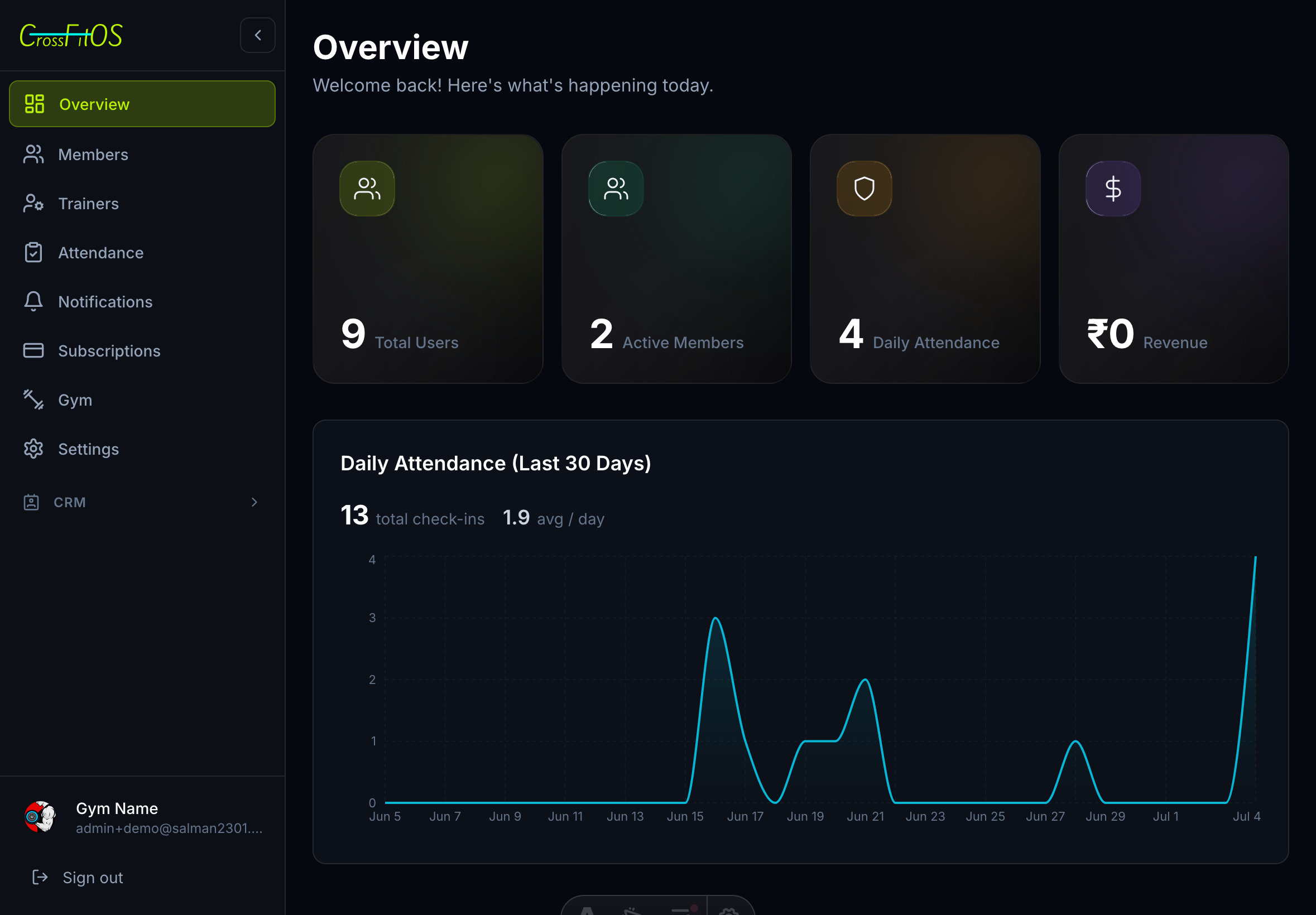Click the Attendance clipboard-check icon
The height and width of the screenshot is (915, 1316).
click(33, 253)
